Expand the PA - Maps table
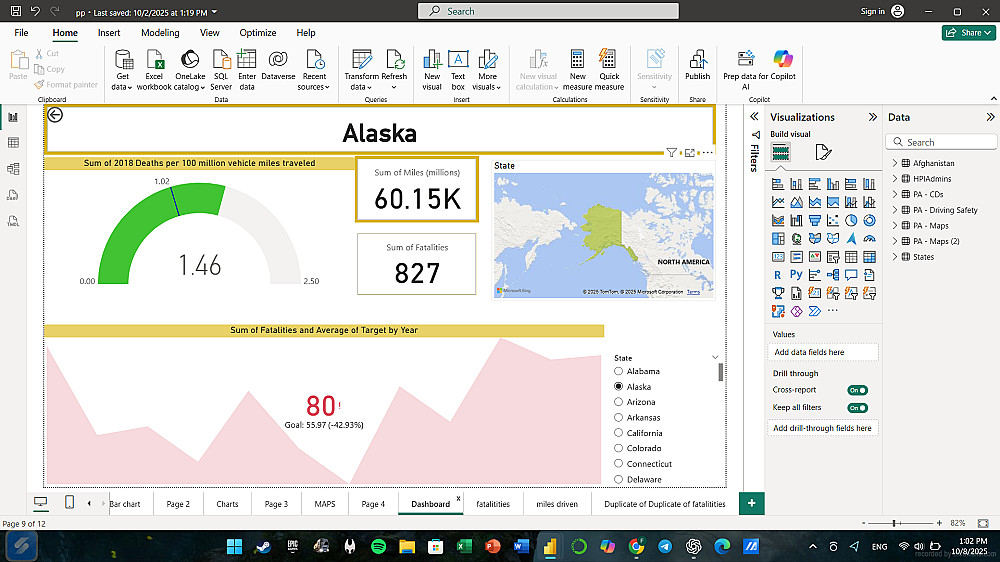The height and width of the screenshot is (562, 1000). pyautogui.click(x=895, y=226)
